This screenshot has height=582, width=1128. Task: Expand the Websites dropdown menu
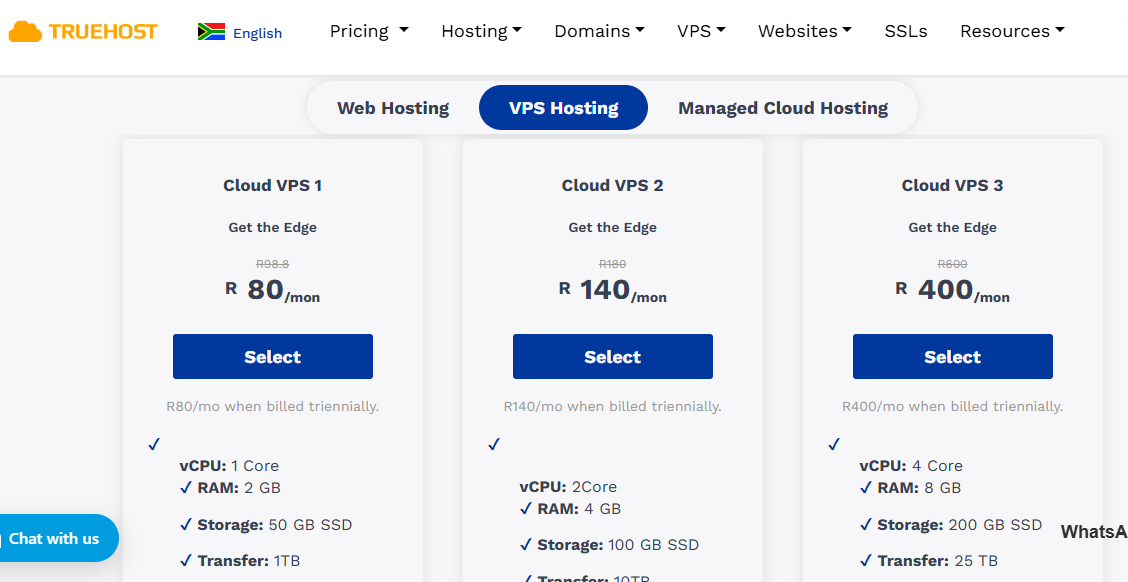805,31
